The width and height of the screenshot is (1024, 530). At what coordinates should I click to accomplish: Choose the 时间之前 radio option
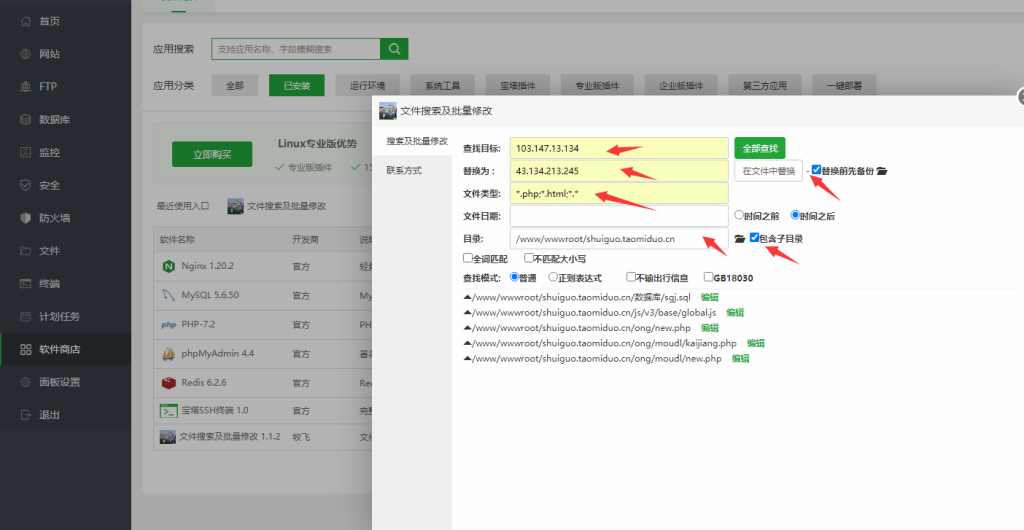739,214
